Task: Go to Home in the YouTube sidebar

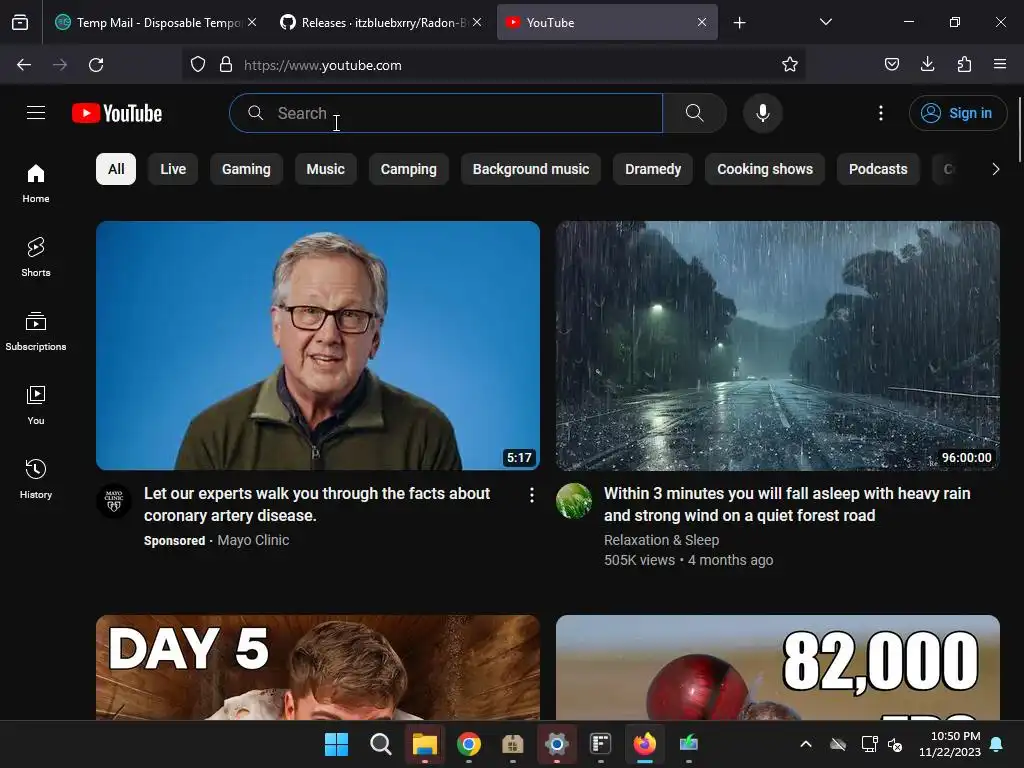Action: 36,184
